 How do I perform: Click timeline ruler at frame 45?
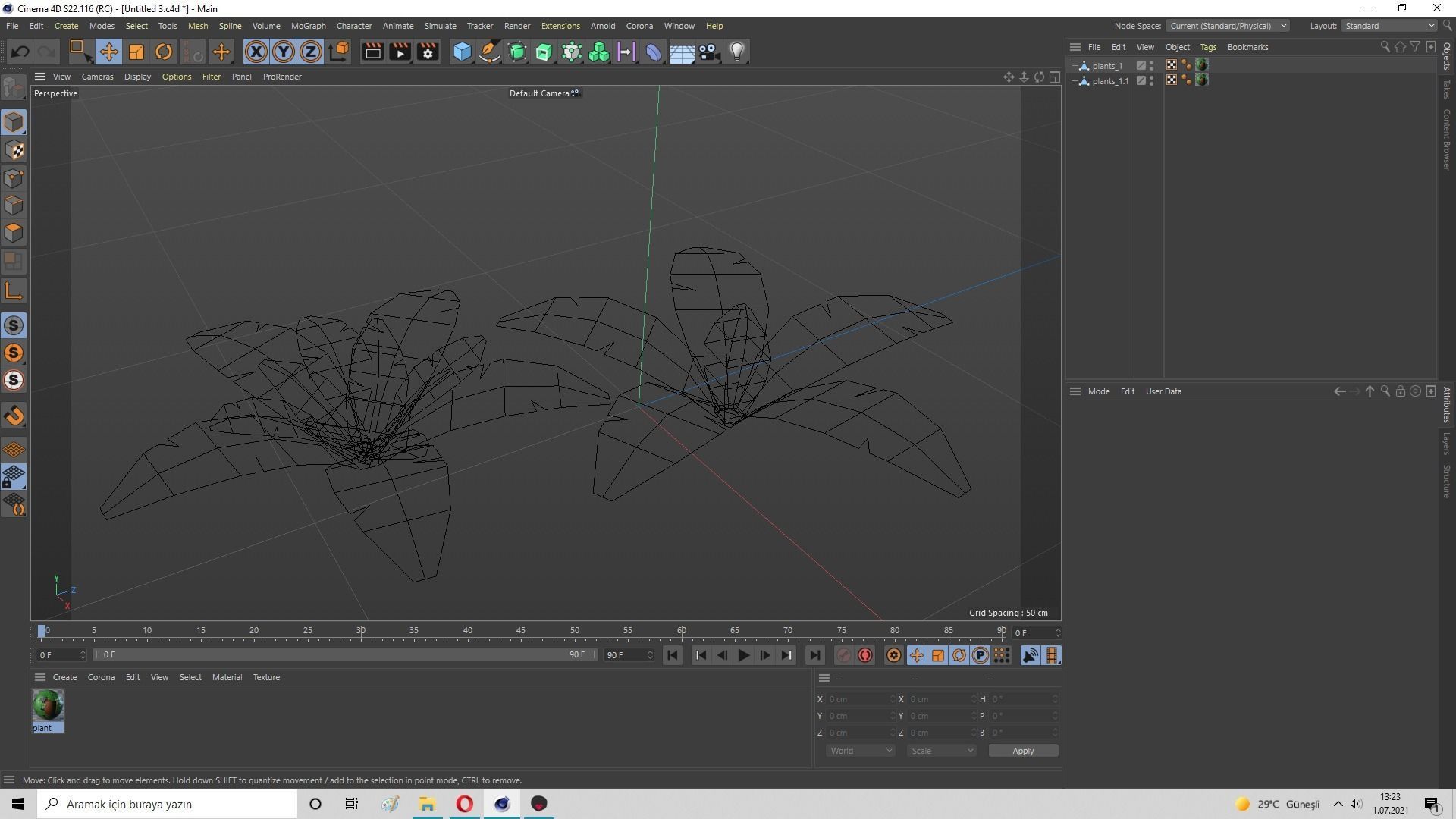coord(521,631)
